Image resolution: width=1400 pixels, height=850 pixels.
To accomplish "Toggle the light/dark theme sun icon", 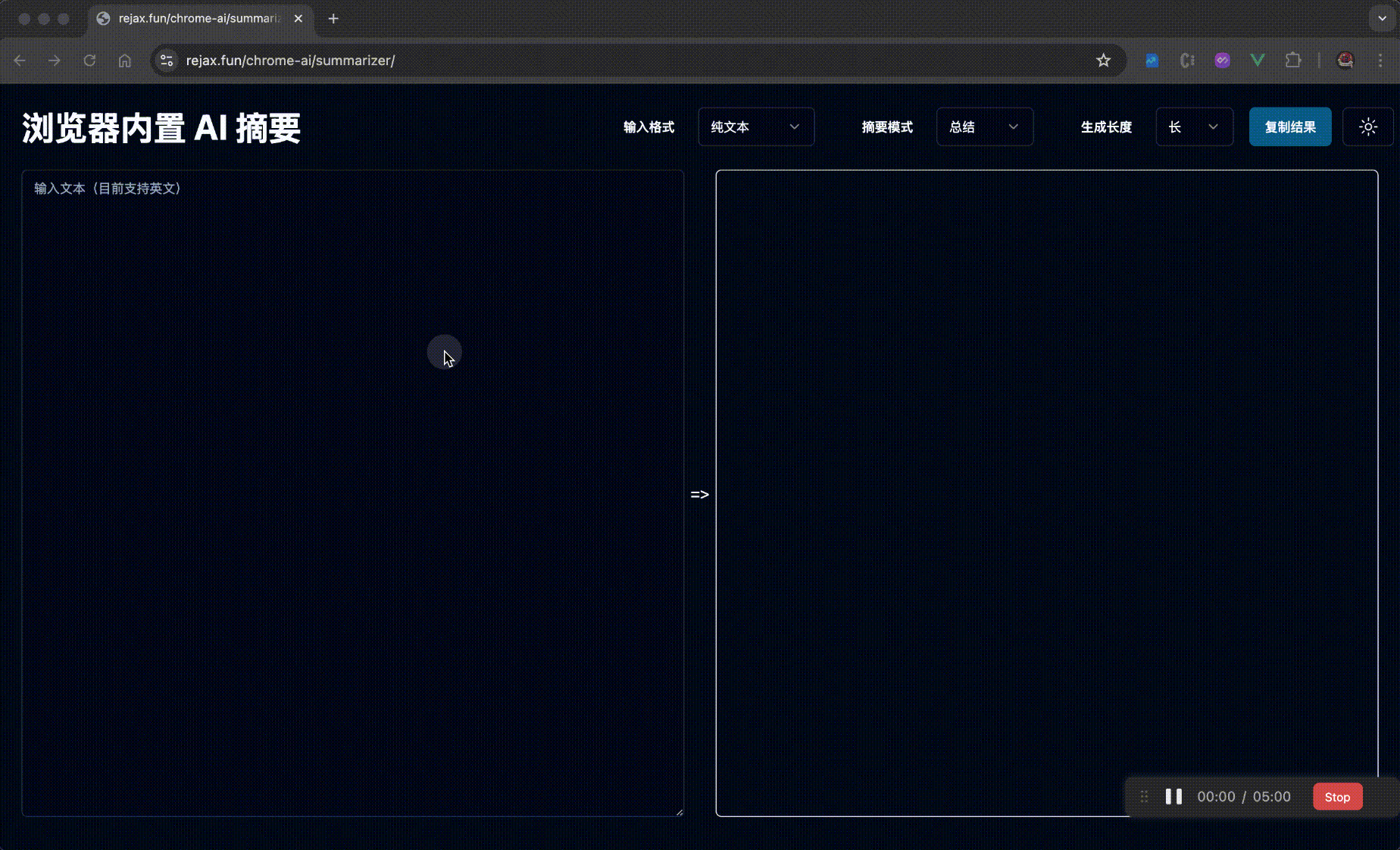I will [1367, 127].
